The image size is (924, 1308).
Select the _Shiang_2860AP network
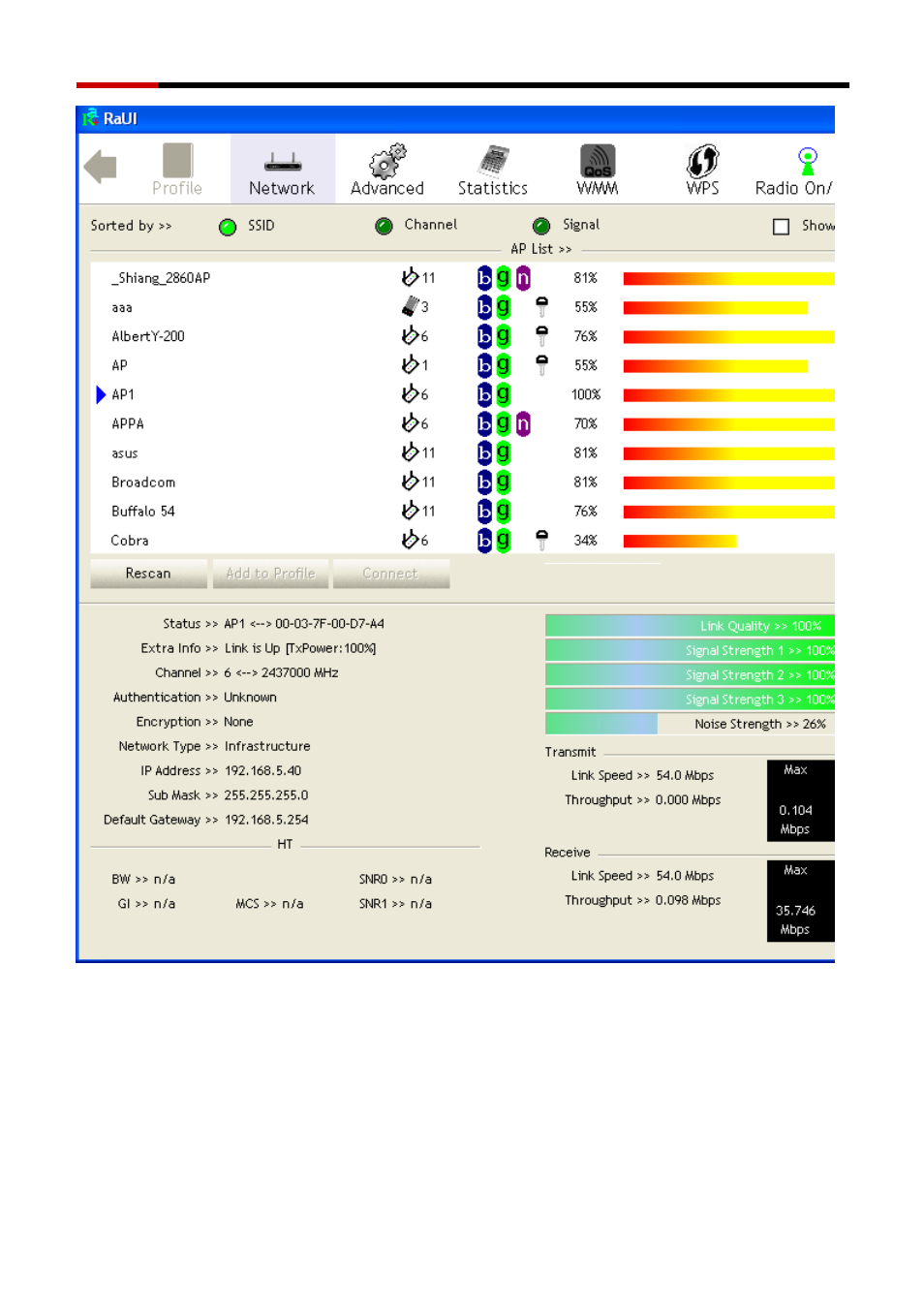pos(463,278)
